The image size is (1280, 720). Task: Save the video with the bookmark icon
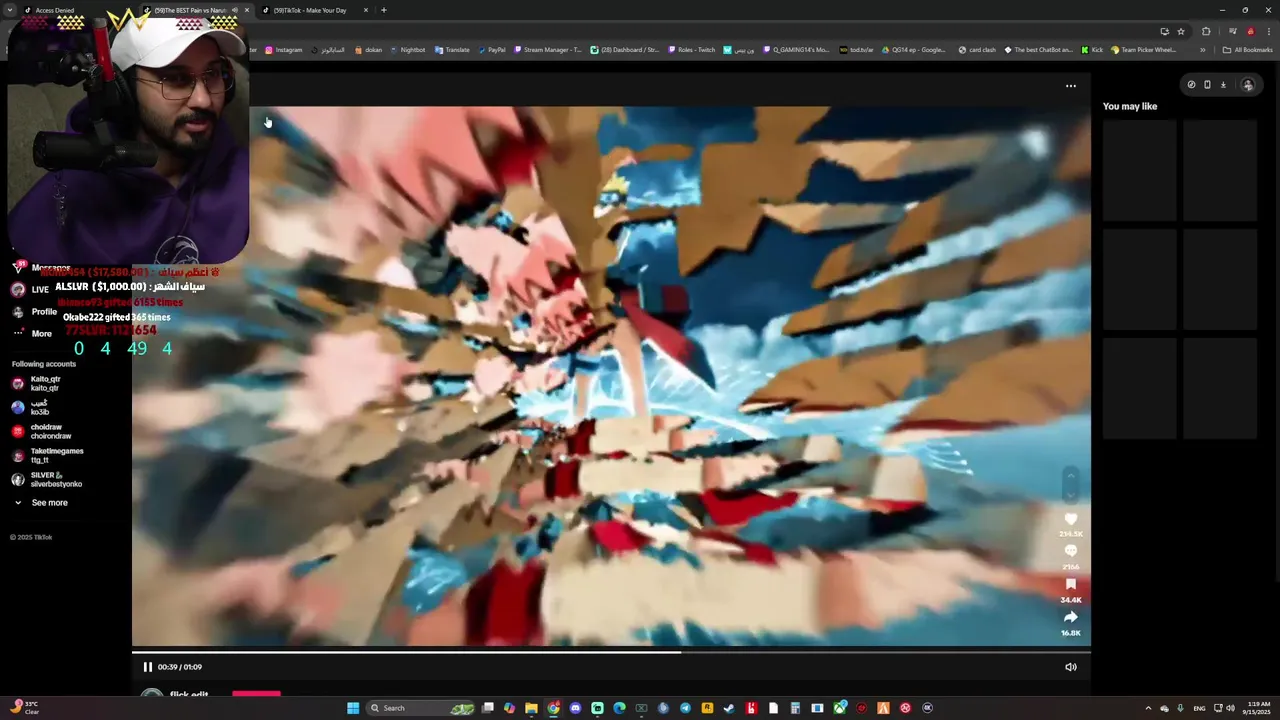coord(1071,584)
